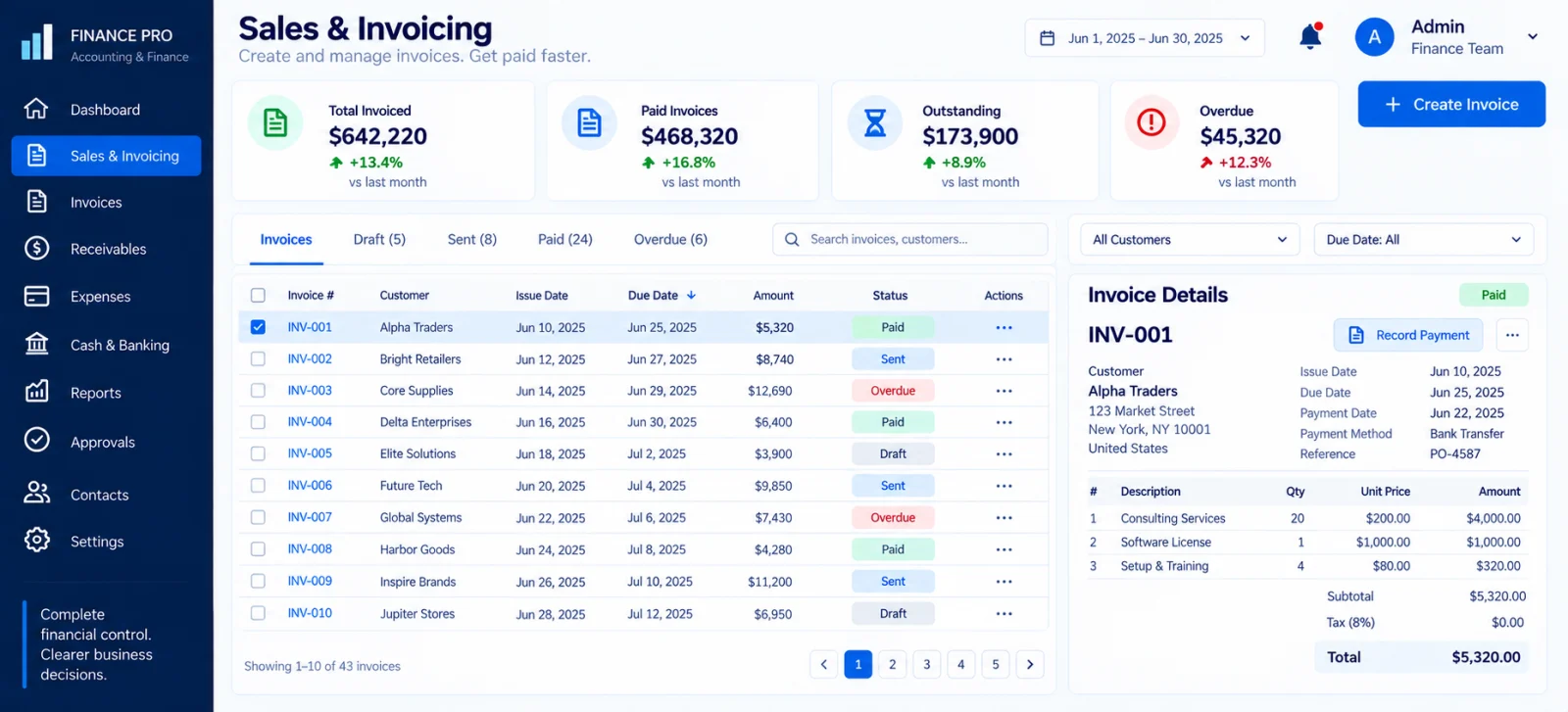Check the INV-009 Inspire Brands checkbox
The width and height of the screenshot is (1568, 712).
(x=258, y=581)
